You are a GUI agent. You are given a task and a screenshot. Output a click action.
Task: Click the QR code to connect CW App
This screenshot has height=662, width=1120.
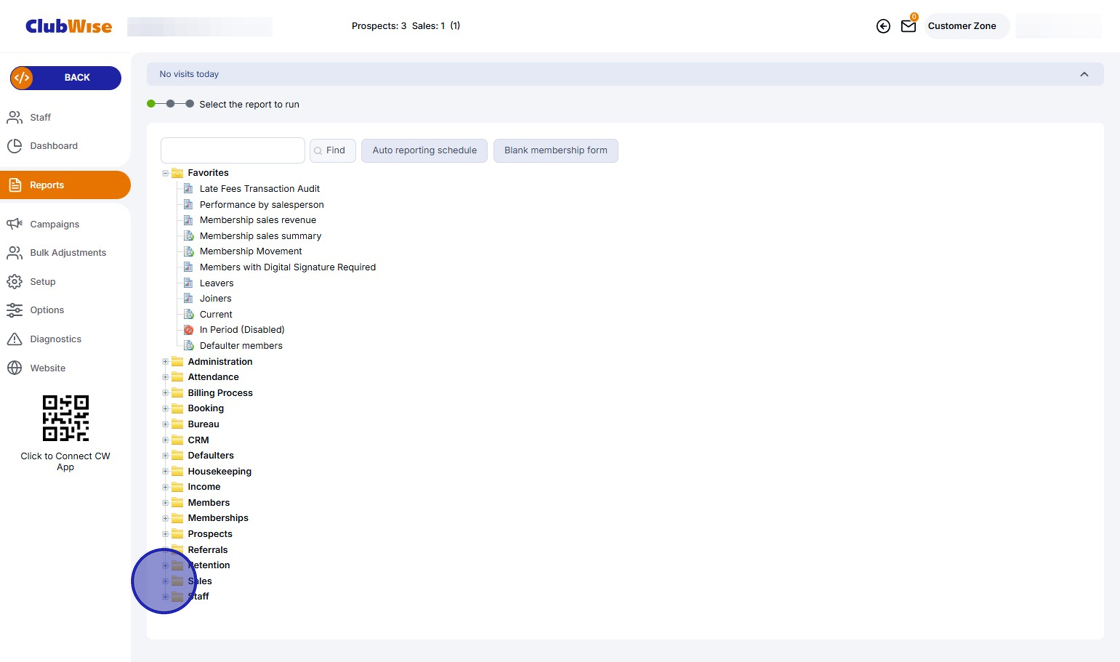66,418
